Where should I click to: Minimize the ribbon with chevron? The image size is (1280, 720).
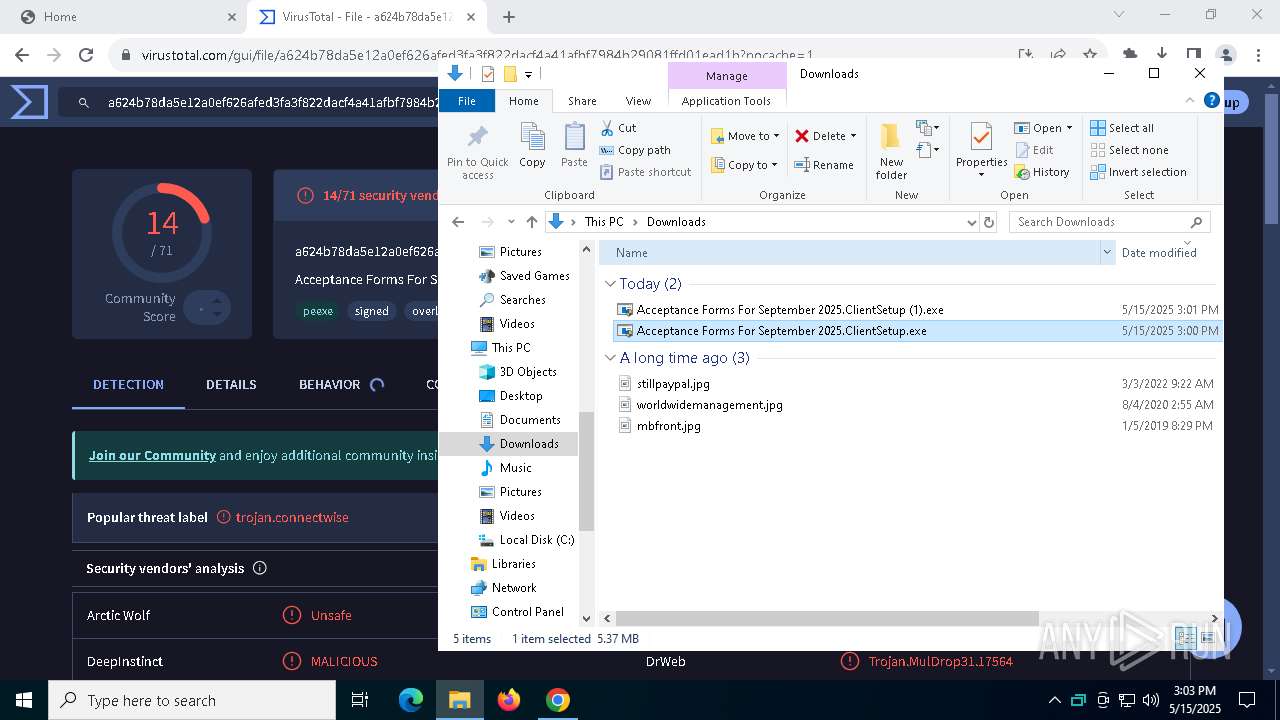pyautogui.click(x=1190, y=101)
